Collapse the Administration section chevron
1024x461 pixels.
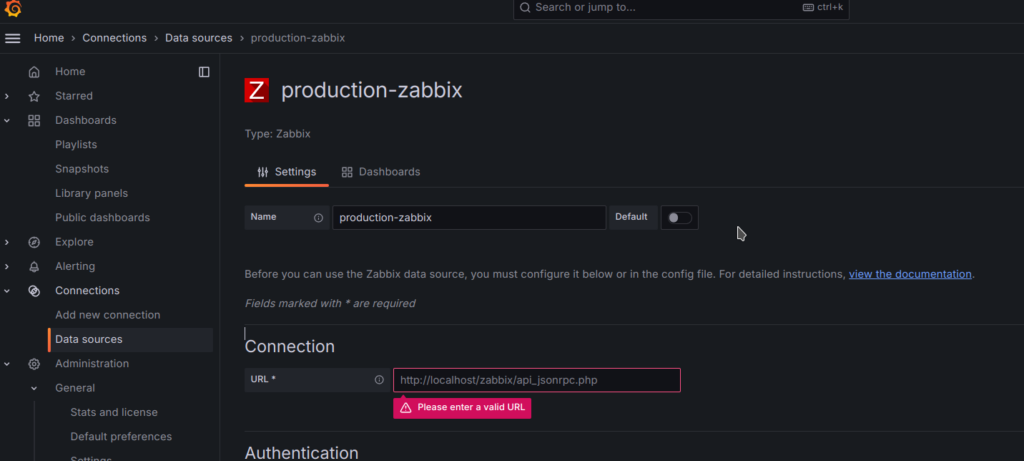point(8,364)
